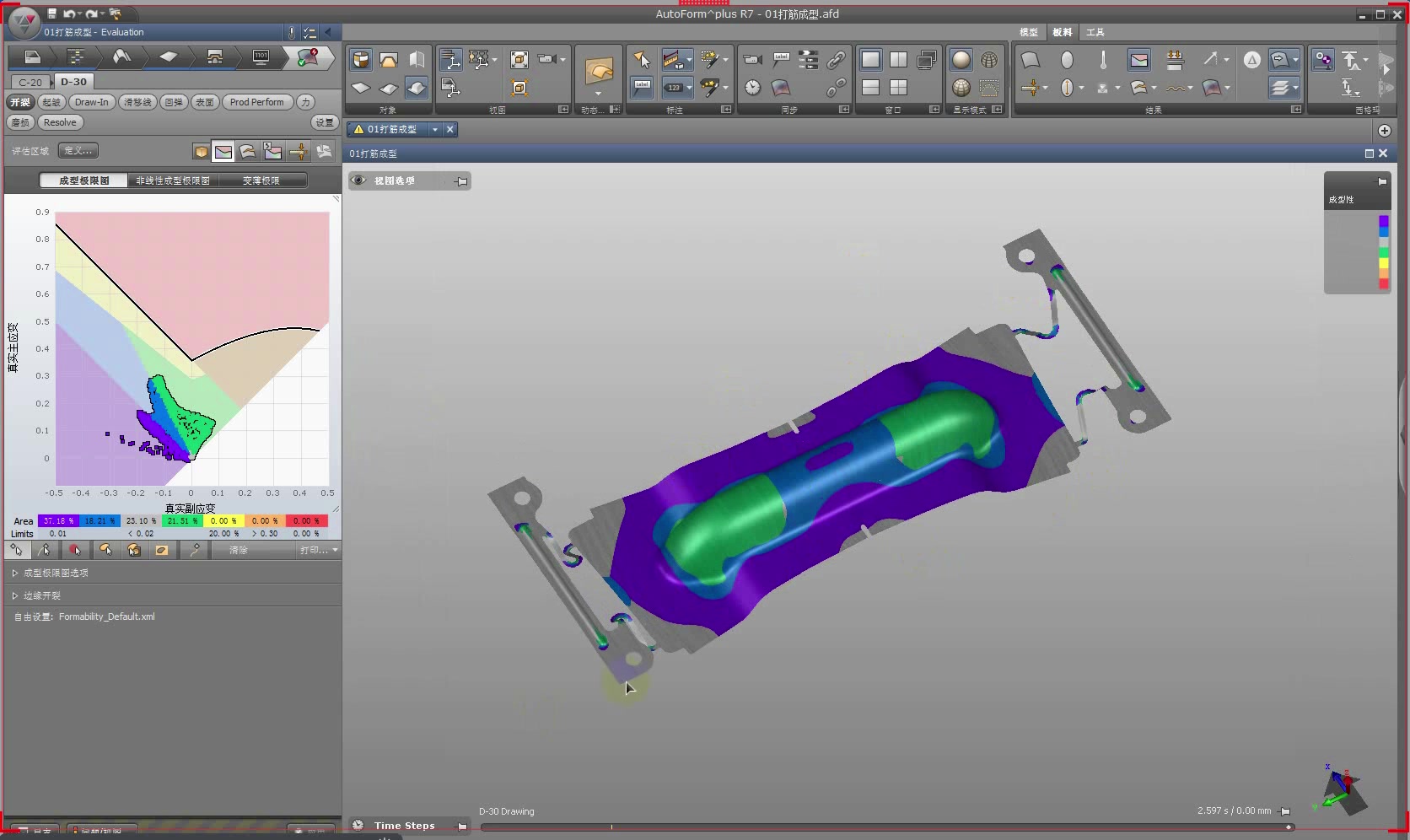Toggle the eye icon for view options
Viewport: 1410px width, 840px height.
tap(358, 180)
